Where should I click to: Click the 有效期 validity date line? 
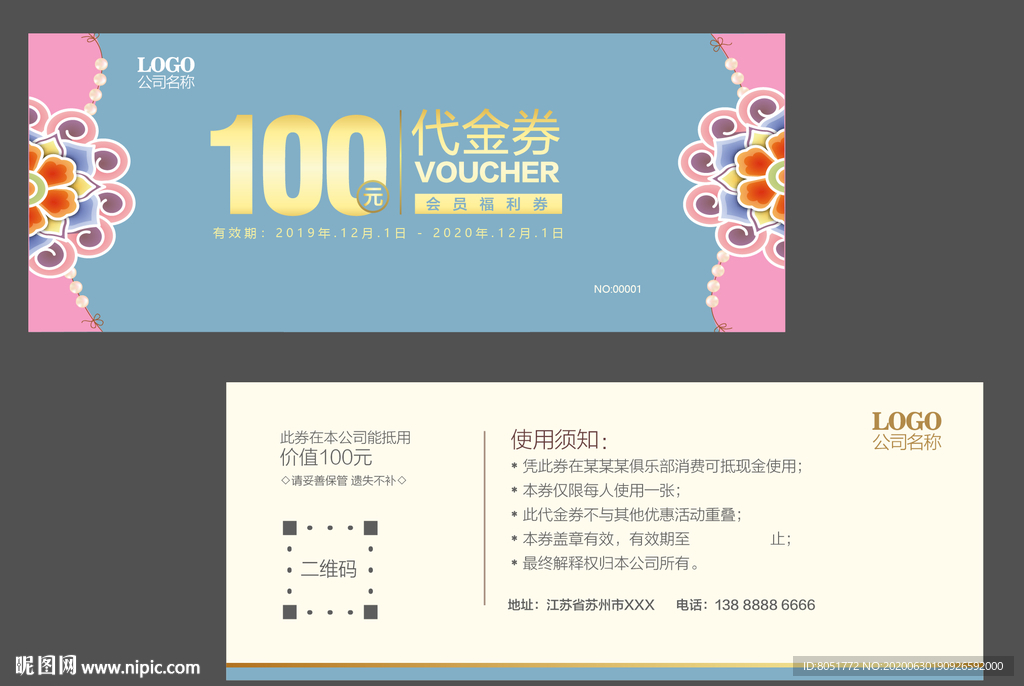click(389, 233)
